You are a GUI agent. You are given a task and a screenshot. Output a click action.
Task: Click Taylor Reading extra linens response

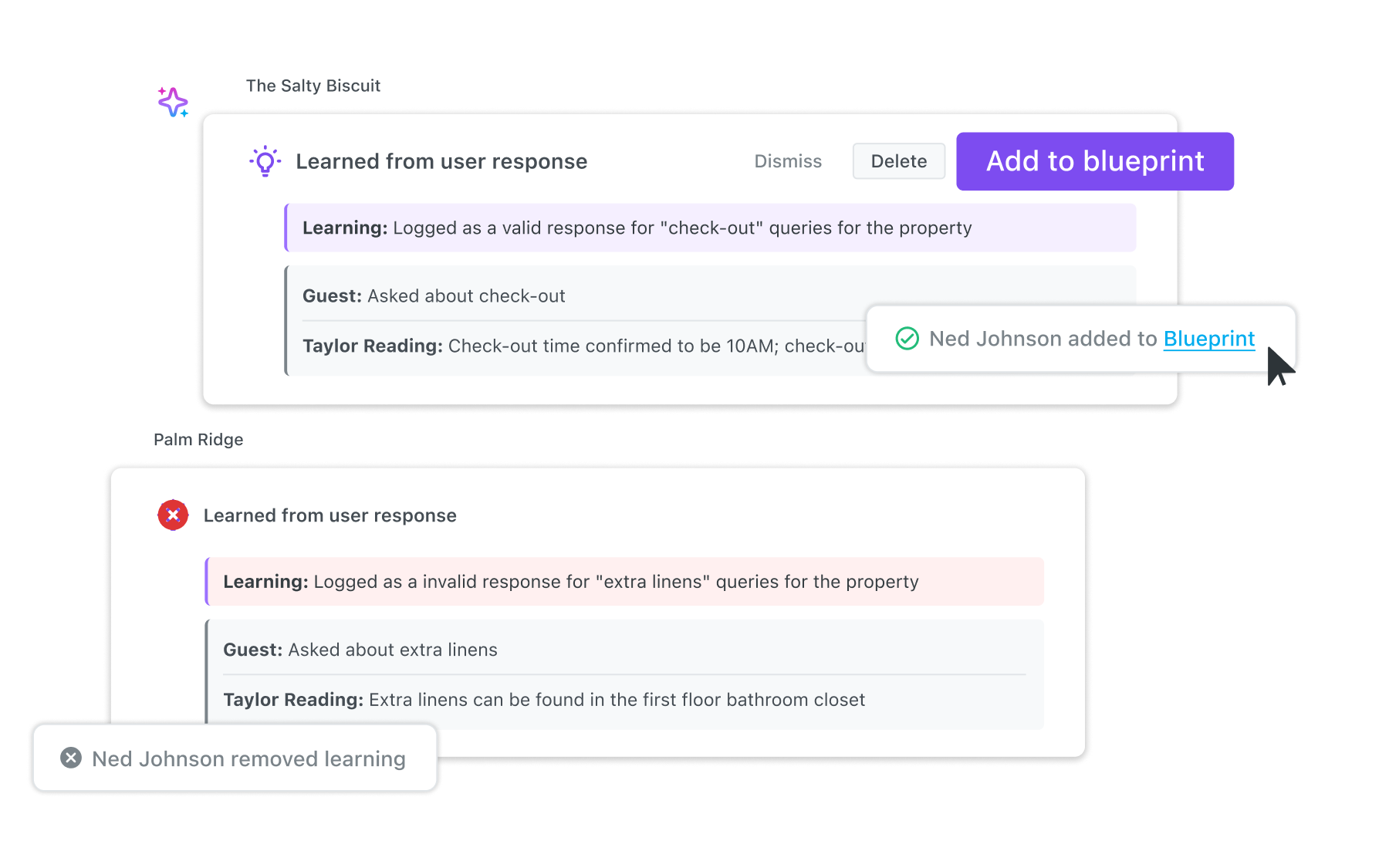544,700
